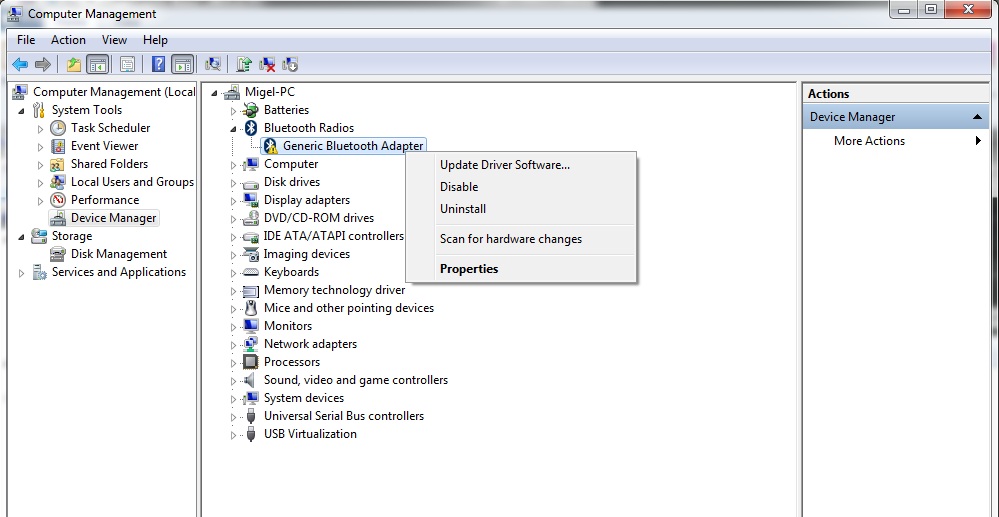Image resolution: width=999 pixels, height=517 pixels.
Task: Expand the Services and Applications node
Action: click(22, 273)
